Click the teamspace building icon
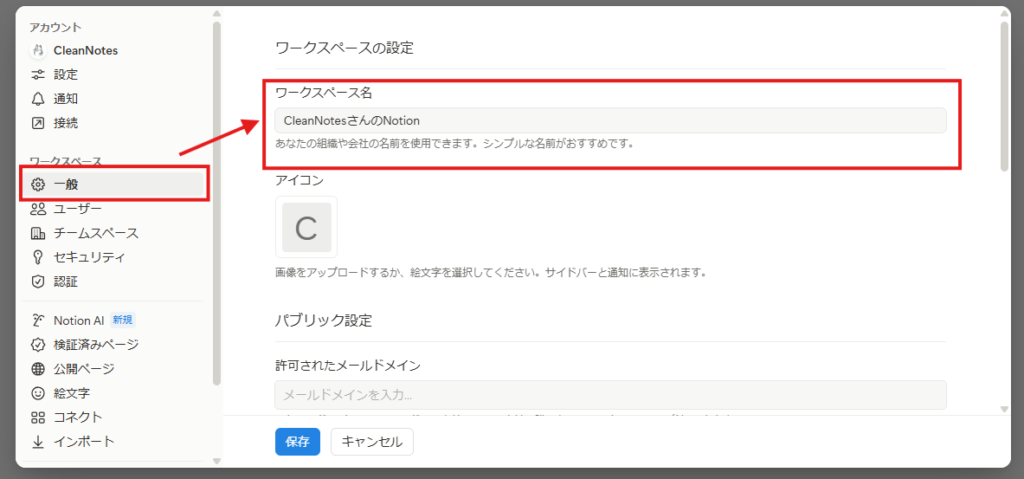Viewport: 1024px width, 479px height. (x=38, y=233)
